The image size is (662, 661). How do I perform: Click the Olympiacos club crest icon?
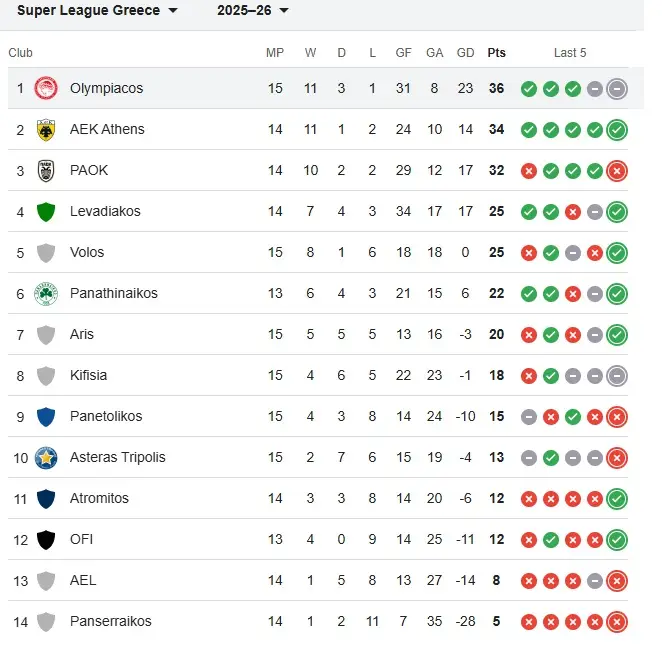click(x=46, y=88)
